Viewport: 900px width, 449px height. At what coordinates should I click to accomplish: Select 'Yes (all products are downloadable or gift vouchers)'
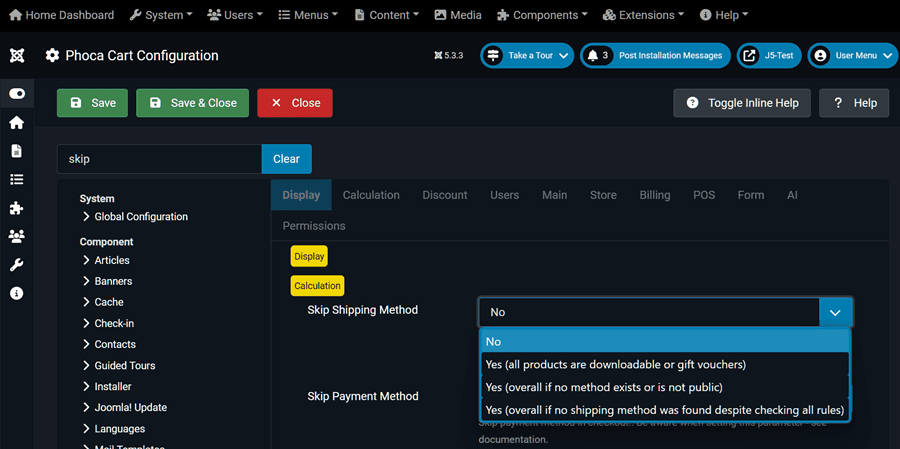click(x=615, y=364)
